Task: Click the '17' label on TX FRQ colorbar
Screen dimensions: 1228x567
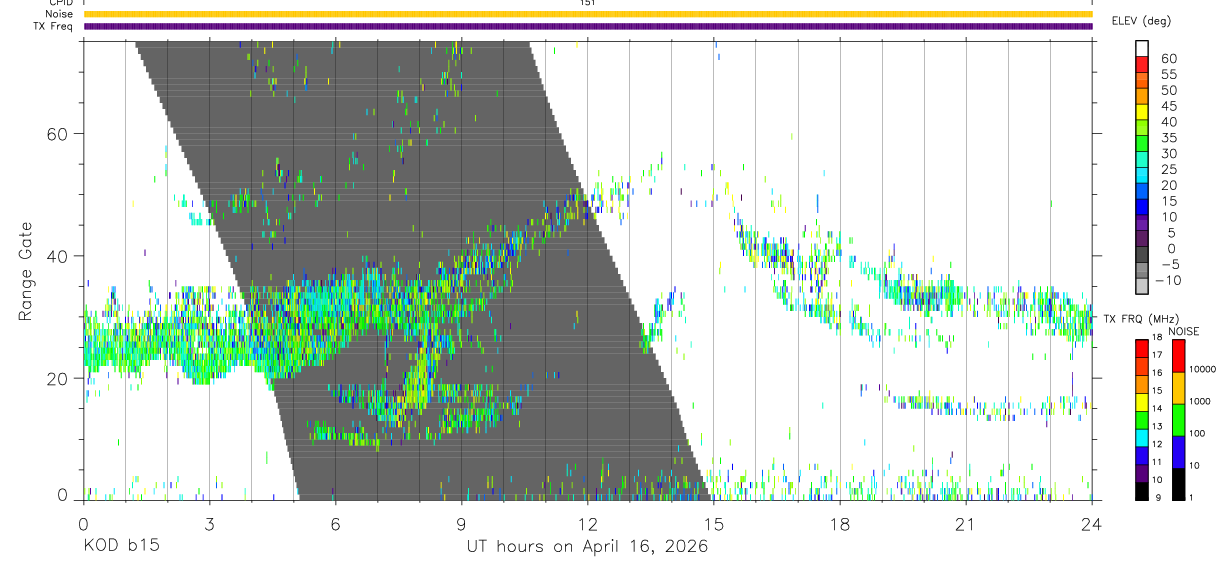Action: tap(1158, 355)
